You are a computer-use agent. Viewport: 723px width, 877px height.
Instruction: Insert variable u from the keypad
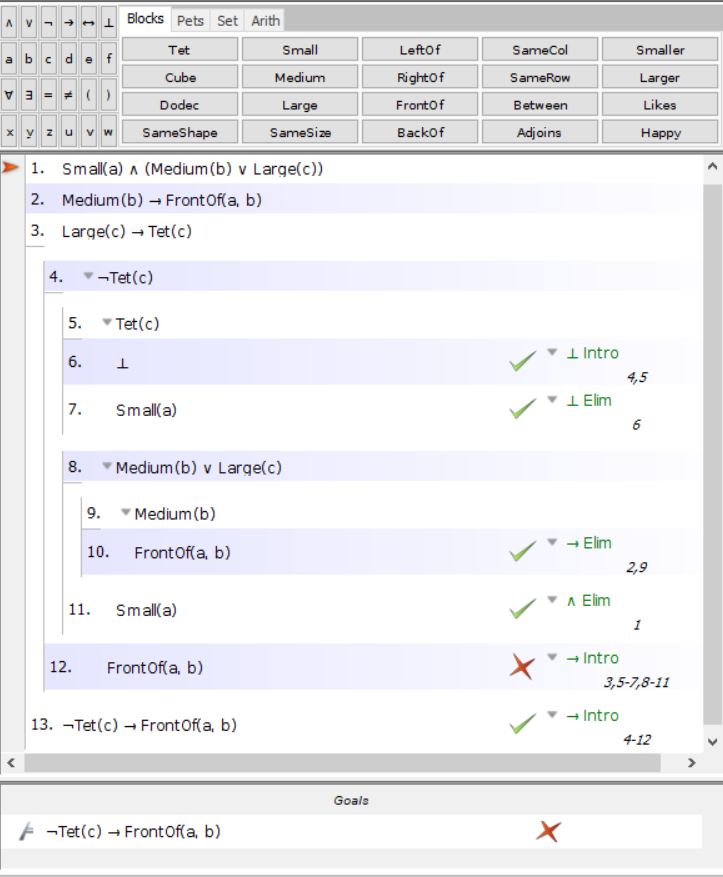pyautogui.click(x=69, y=131)
